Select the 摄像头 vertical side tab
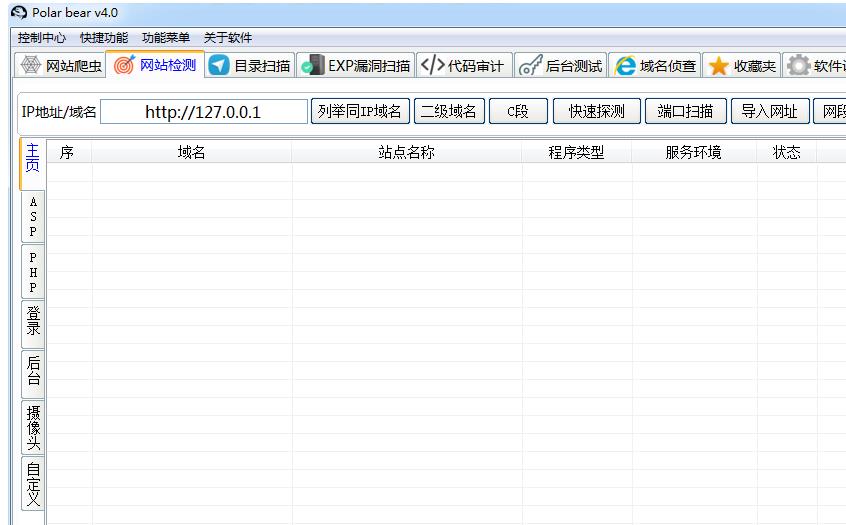This screenshot has height=525, width=846. coord(33,427)
